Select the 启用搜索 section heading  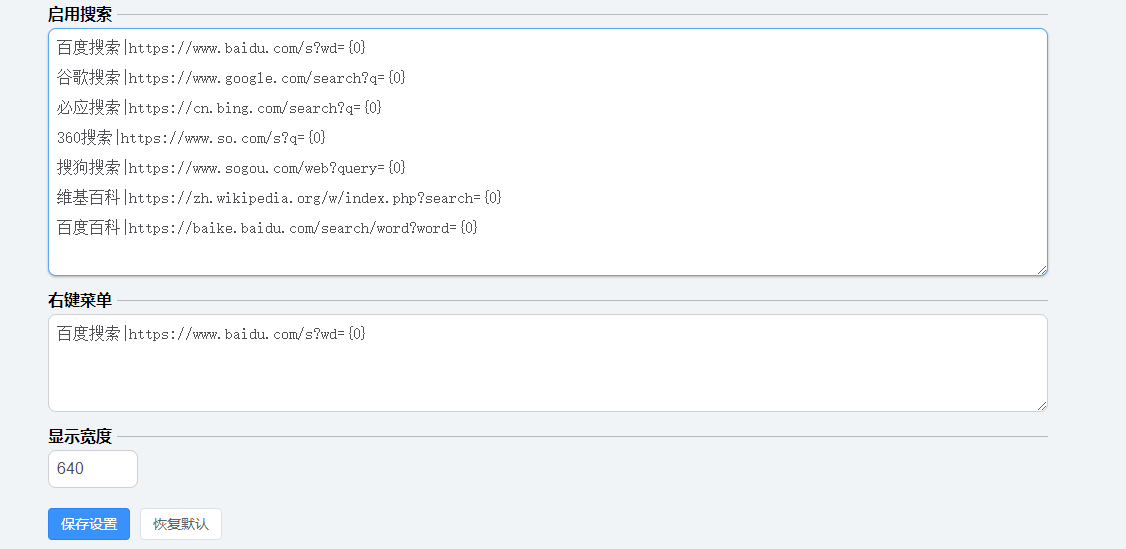point(80,14)
